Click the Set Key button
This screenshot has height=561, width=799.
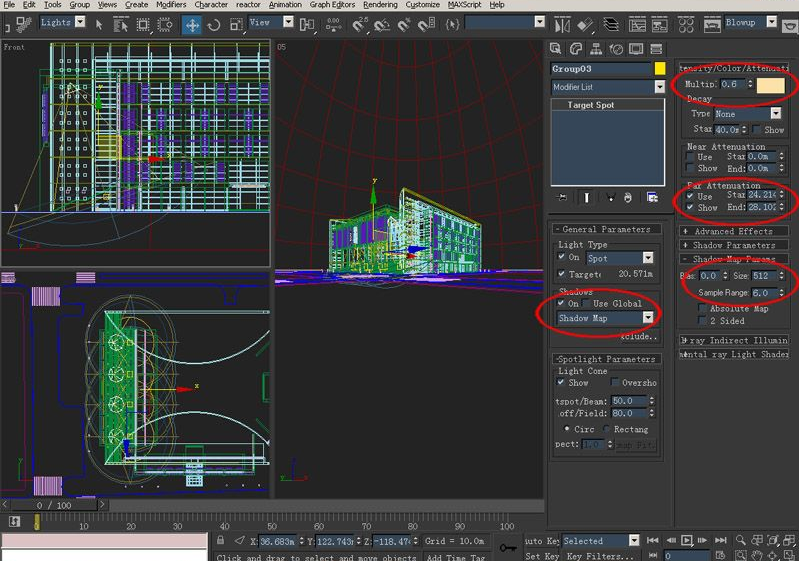pos(542,556)
